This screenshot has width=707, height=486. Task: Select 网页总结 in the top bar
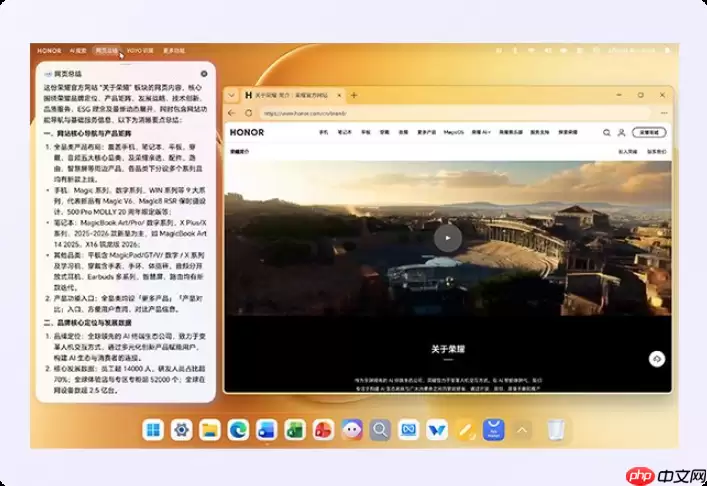tap(107, 50)
